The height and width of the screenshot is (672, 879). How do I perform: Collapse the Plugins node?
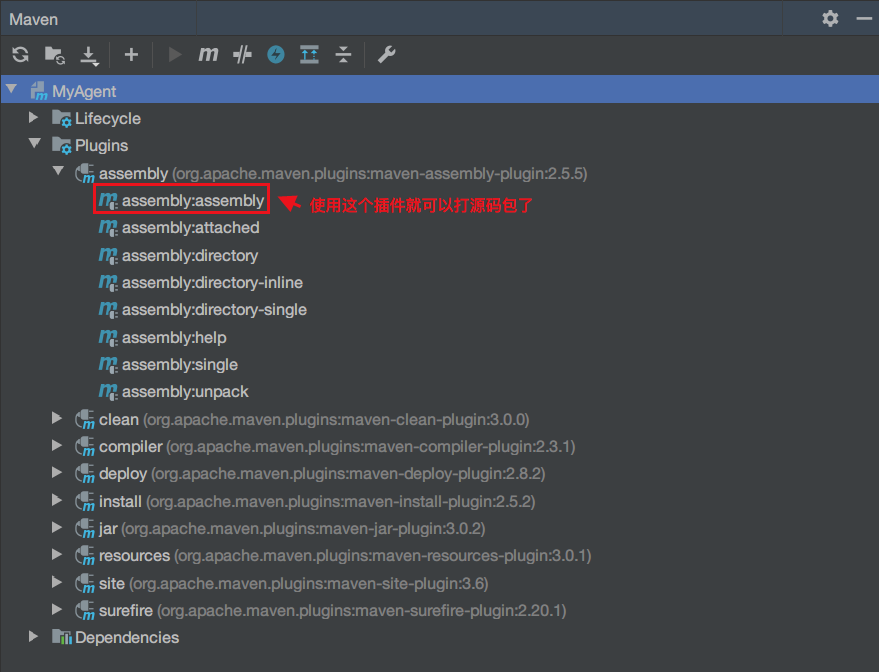[x=35, y=143]
